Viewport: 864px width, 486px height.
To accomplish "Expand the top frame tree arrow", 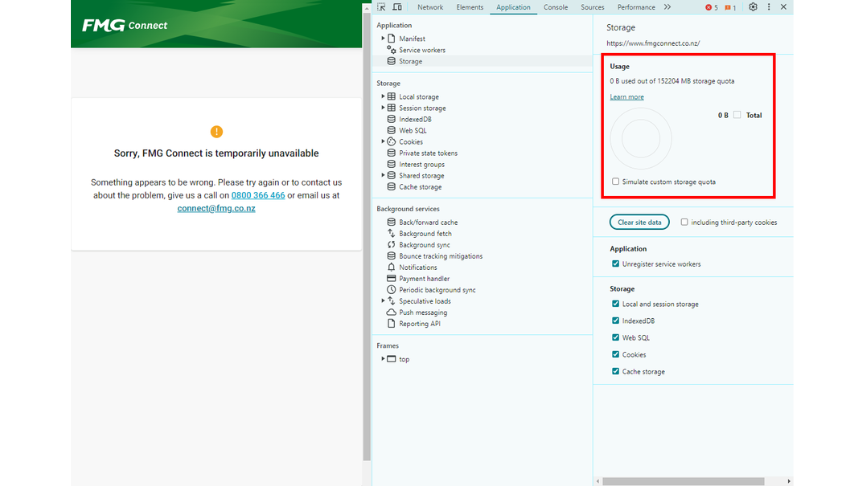I will pos(383,359).
